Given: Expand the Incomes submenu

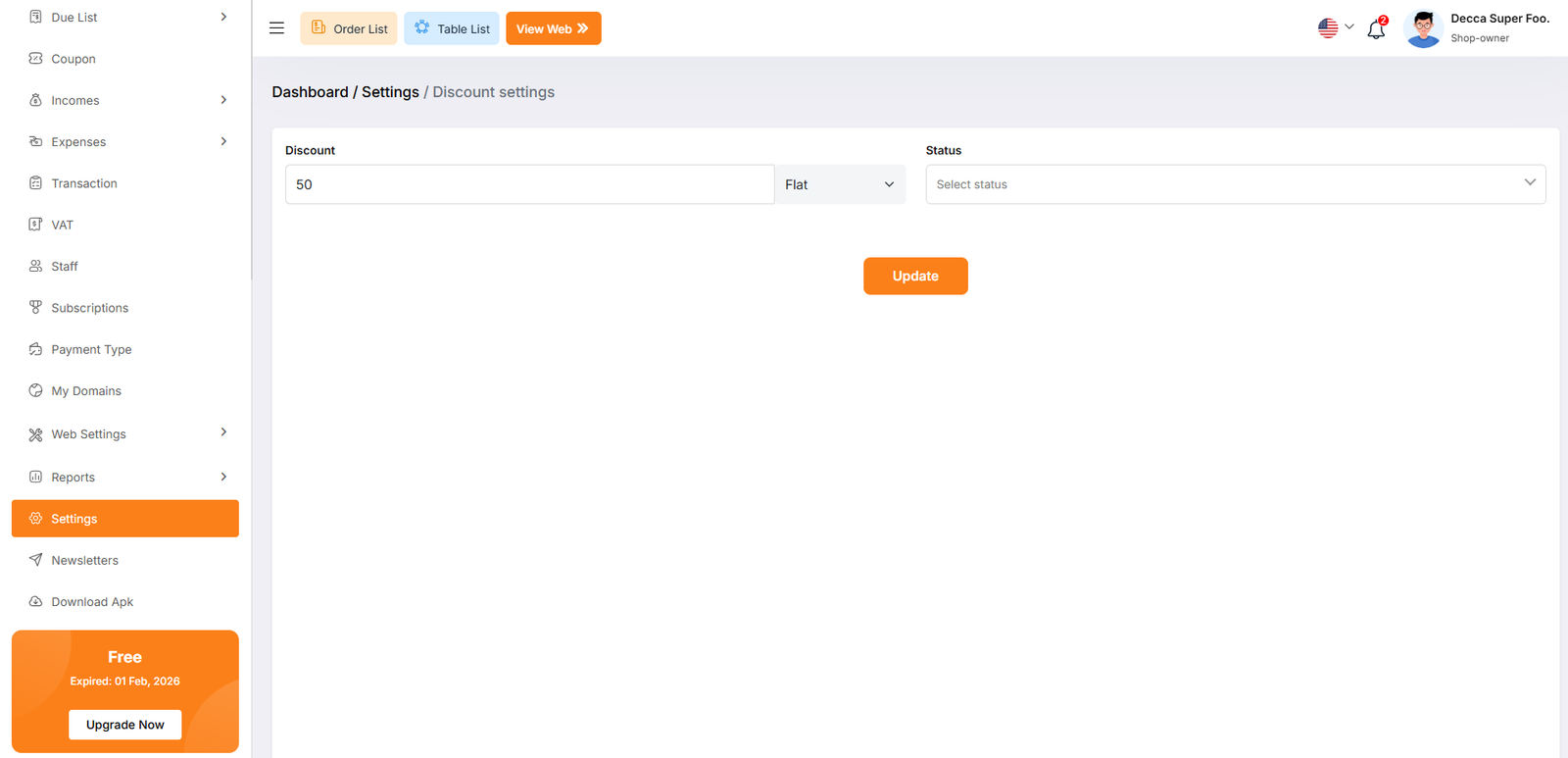Looking at the screenshot, I should pyautogui.click(x=223, y=100).
